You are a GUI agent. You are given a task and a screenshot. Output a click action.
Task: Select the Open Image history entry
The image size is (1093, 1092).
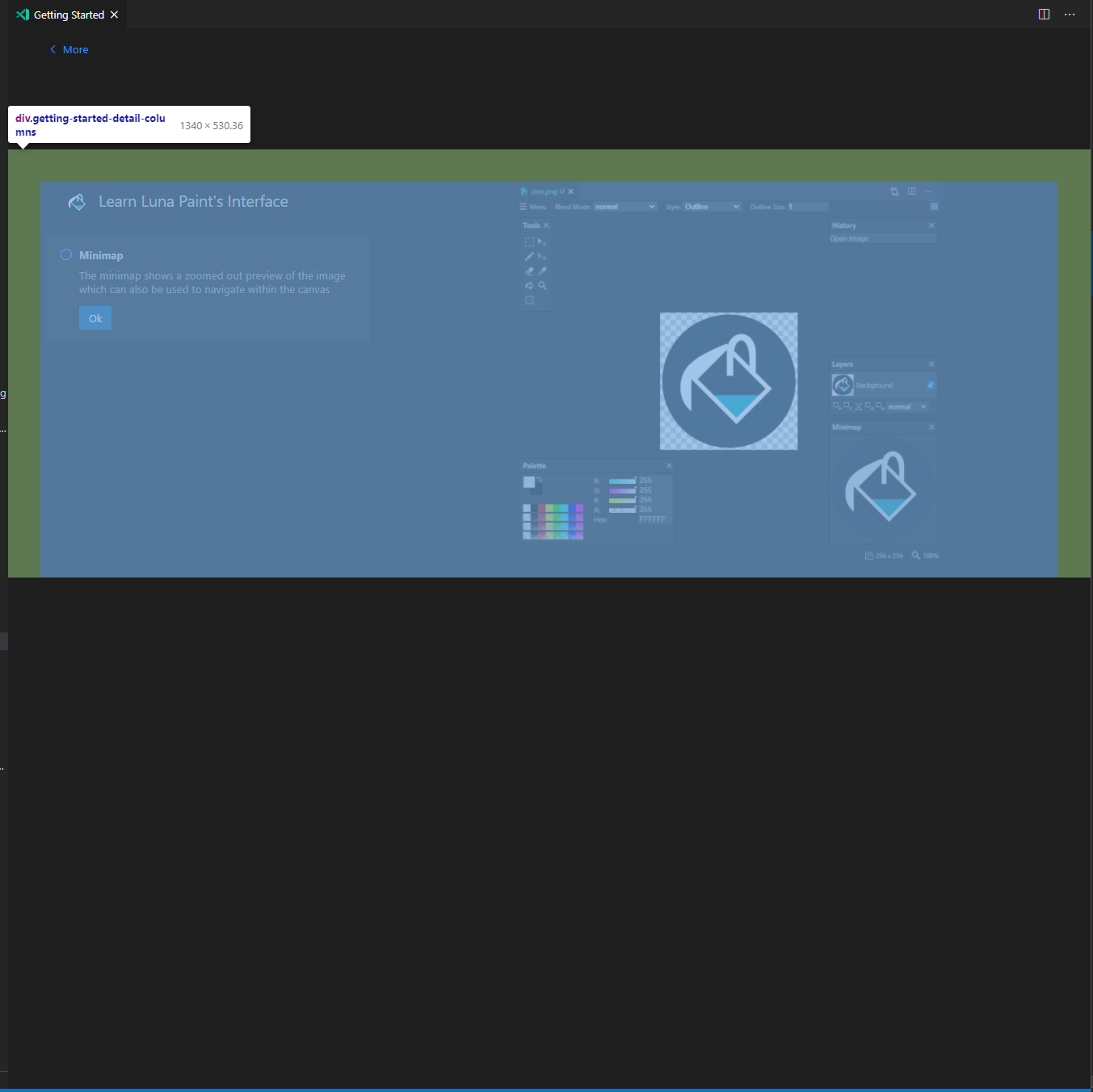coord(883,238)
